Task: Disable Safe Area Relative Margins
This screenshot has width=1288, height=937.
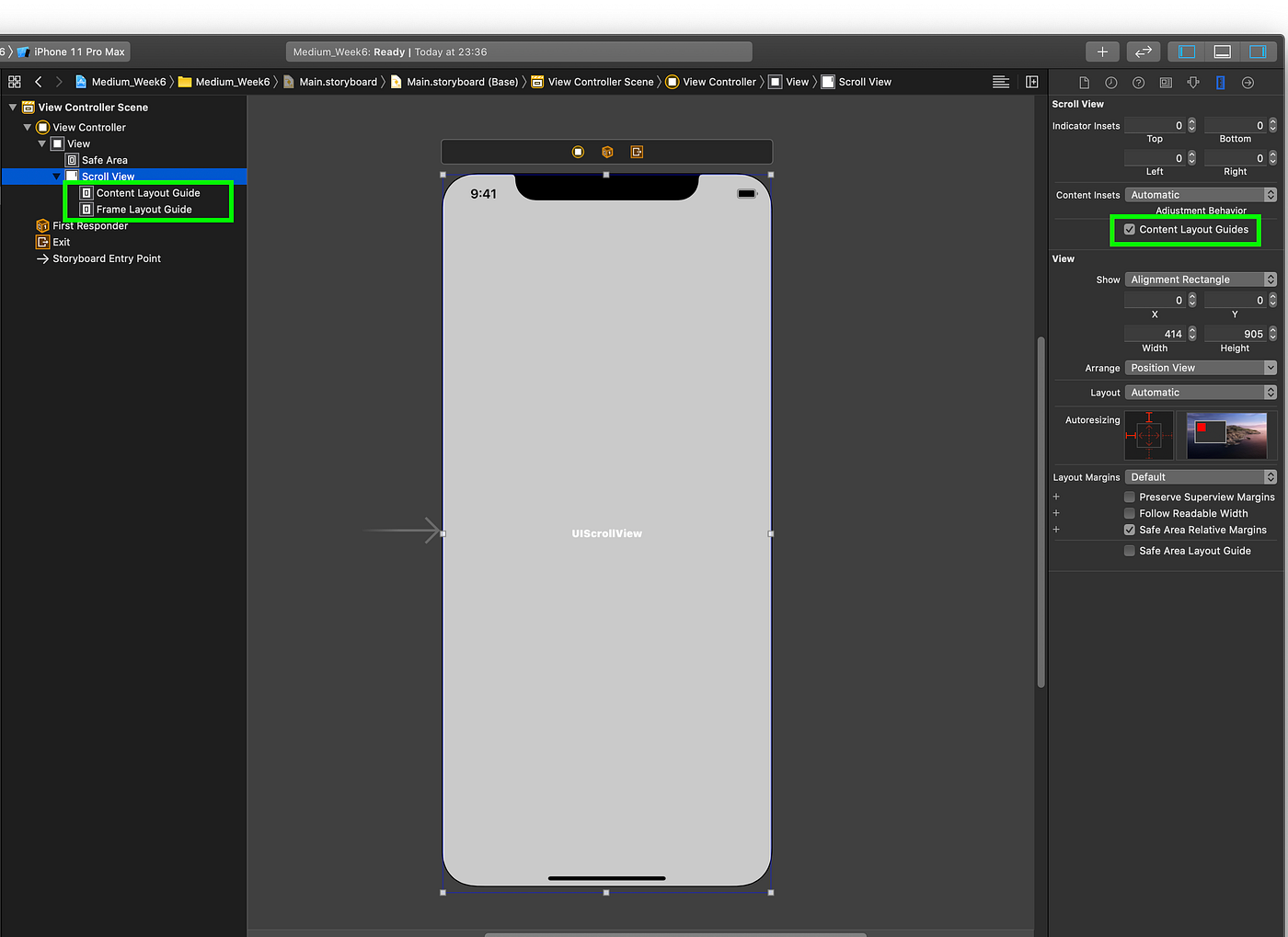Action: click(x=1129, y=530)
